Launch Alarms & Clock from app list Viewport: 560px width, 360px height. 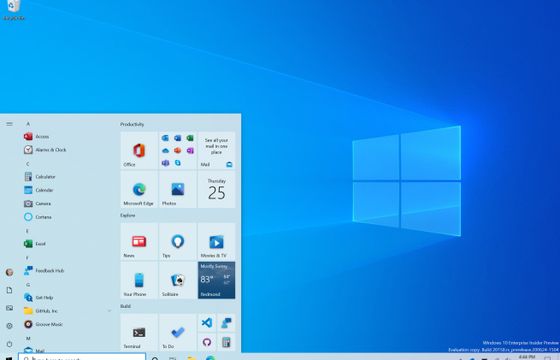point(68,150)
